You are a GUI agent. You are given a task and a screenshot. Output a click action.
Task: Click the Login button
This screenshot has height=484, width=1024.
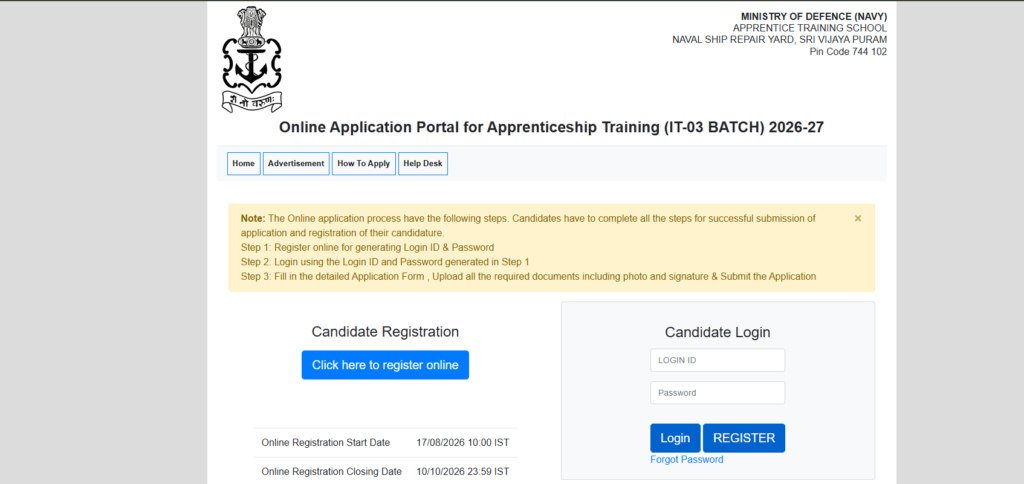(675, 438)
